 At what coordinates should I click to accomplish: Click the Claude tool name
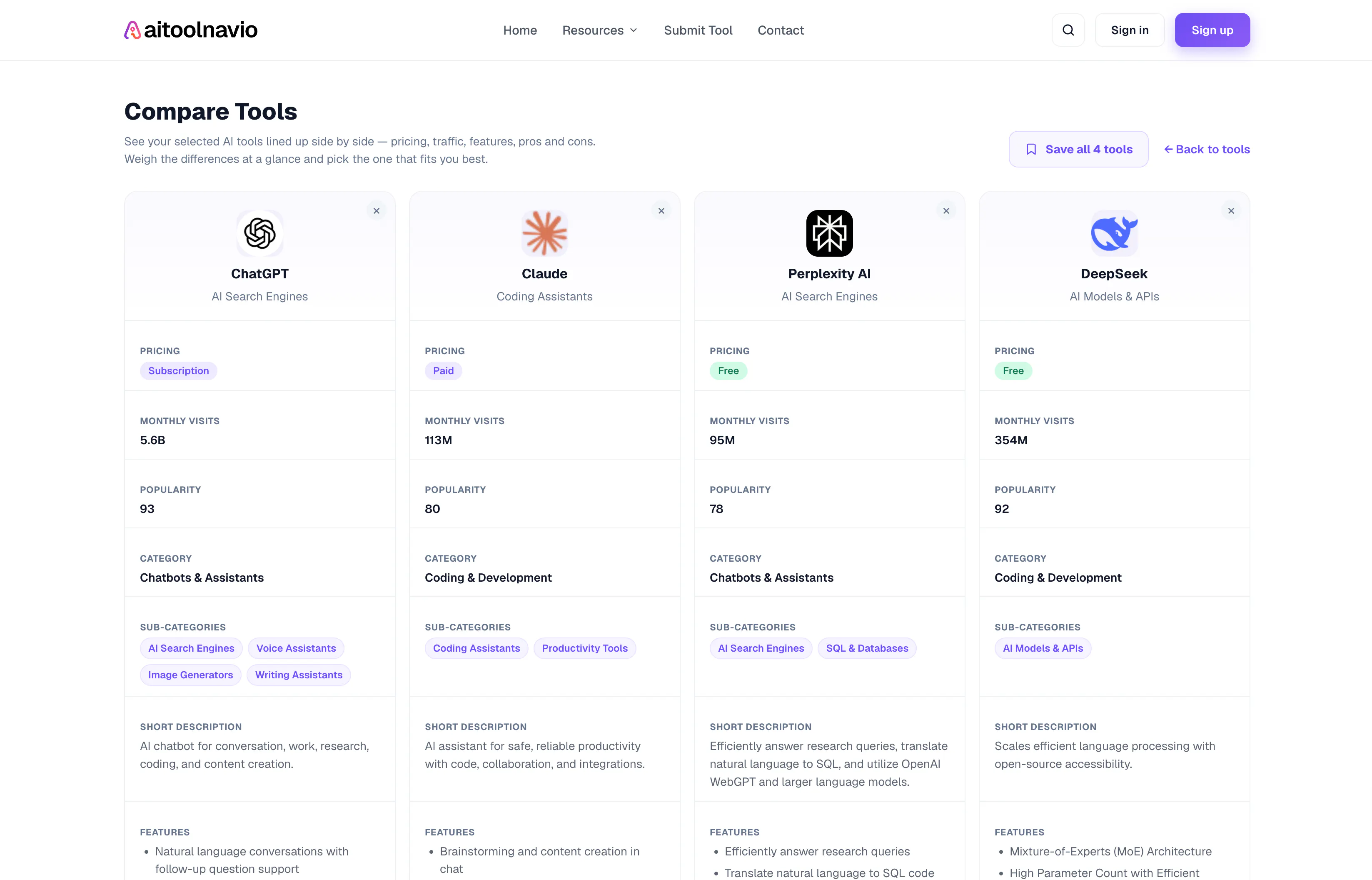(544, 274)
